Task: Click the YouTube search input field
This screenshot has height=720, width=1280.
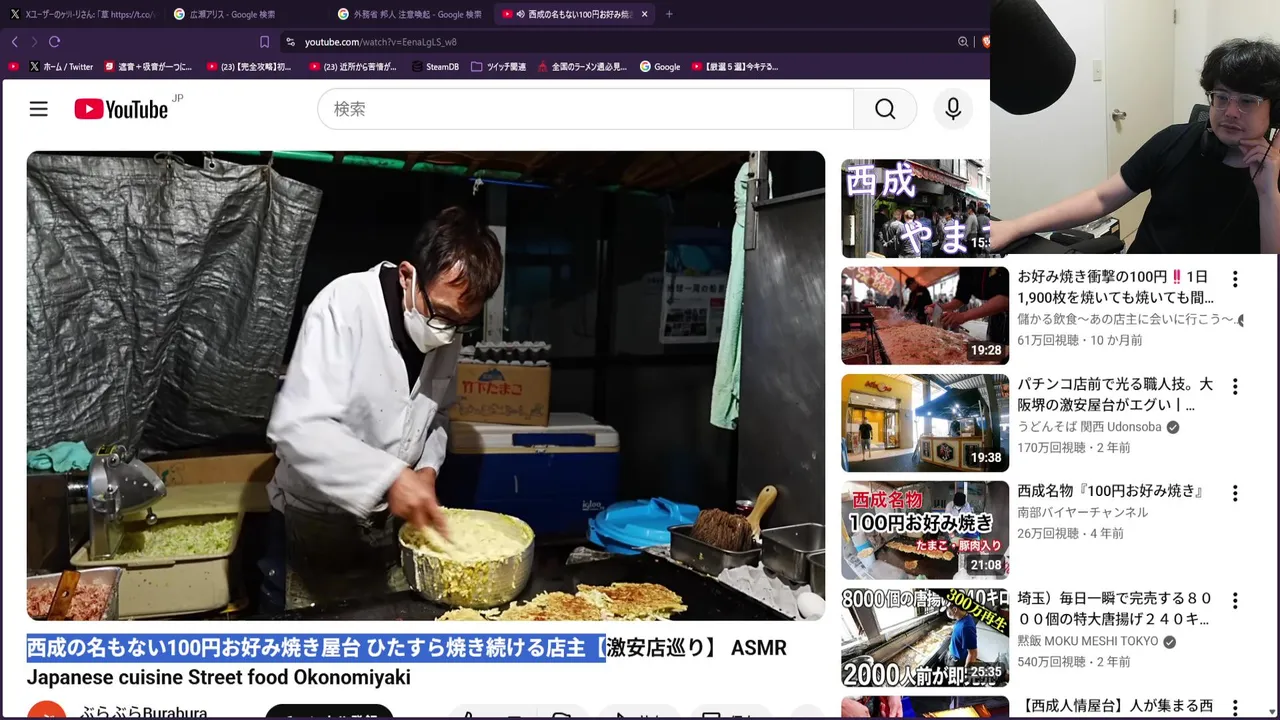Action: (x=586, y=109)
